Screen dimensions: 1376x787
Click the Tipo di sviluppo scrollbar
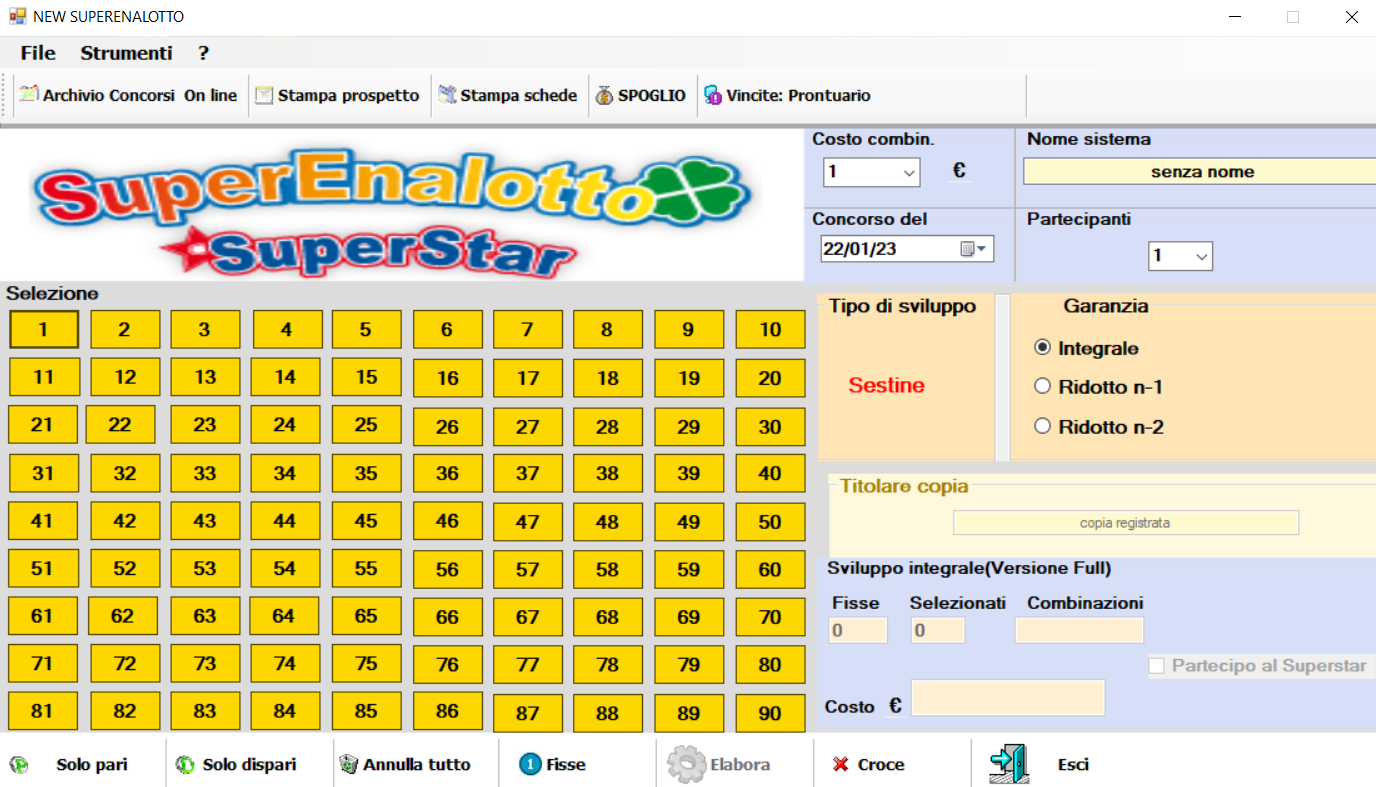click(x=1003, y=377)
